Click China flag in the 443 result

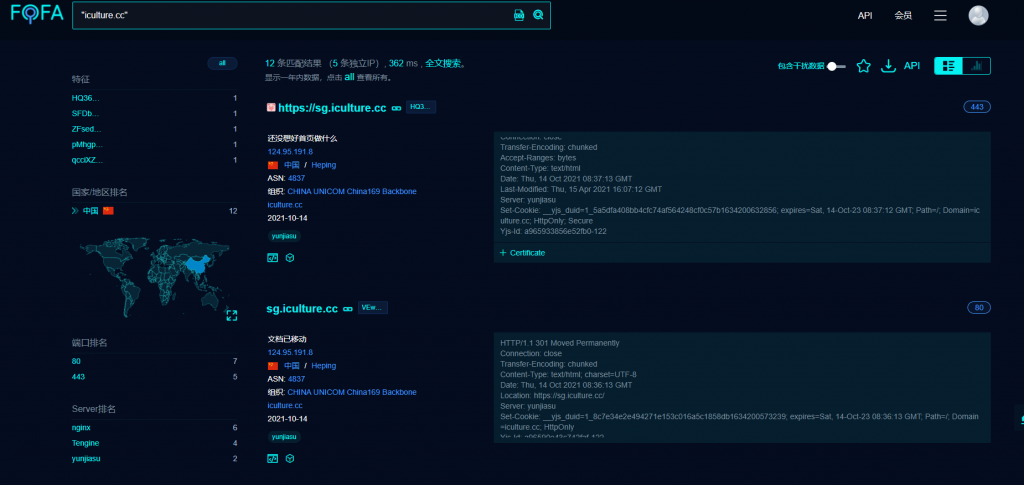click(x=273, y=165)
